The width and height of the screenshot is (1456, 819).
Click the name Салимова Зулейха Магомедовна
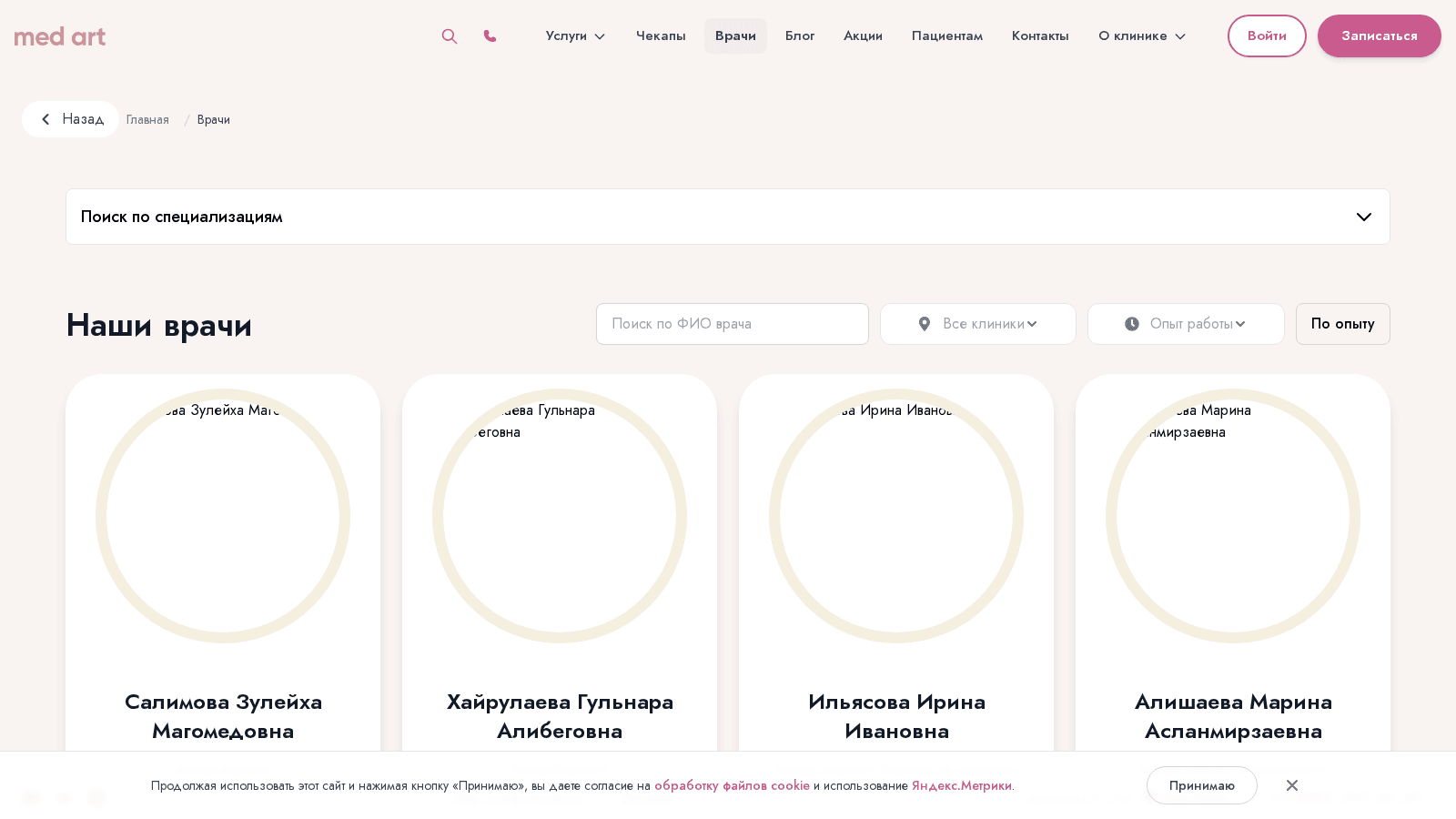click(x=223, y=716)
